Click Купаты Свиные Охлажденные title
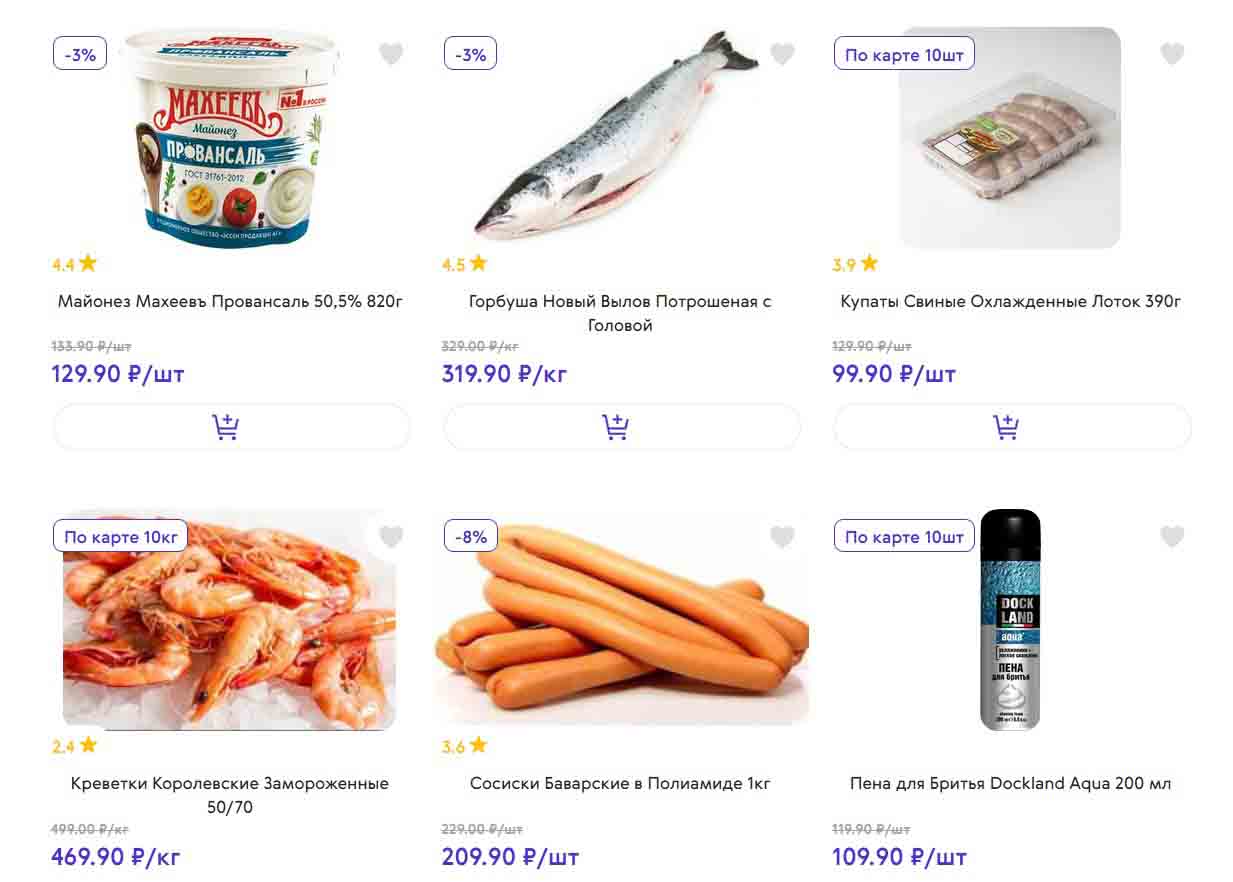1233x882 pixels. coord(1011,301)
